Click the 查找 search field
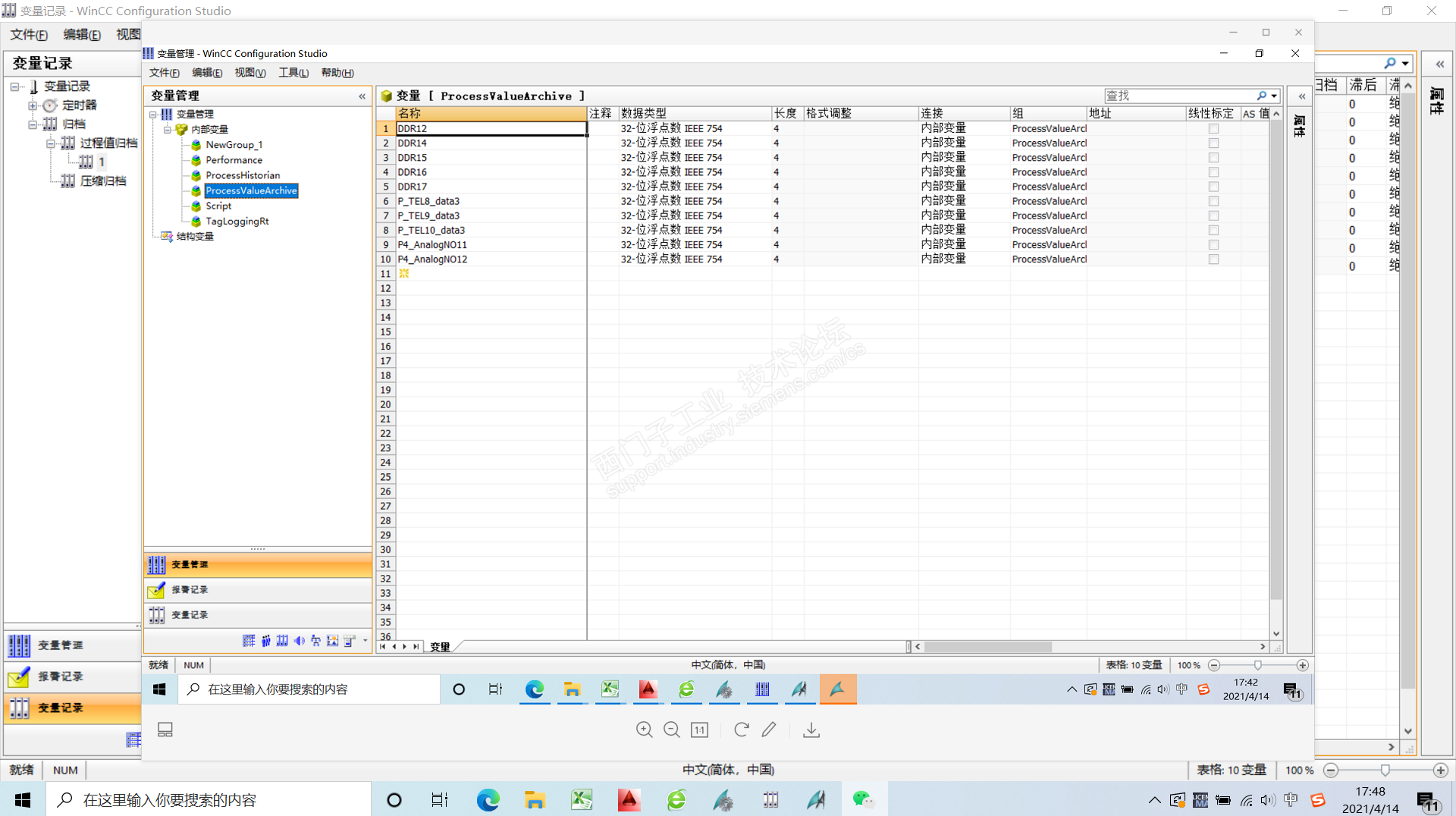 click(x=1179, y=96)
